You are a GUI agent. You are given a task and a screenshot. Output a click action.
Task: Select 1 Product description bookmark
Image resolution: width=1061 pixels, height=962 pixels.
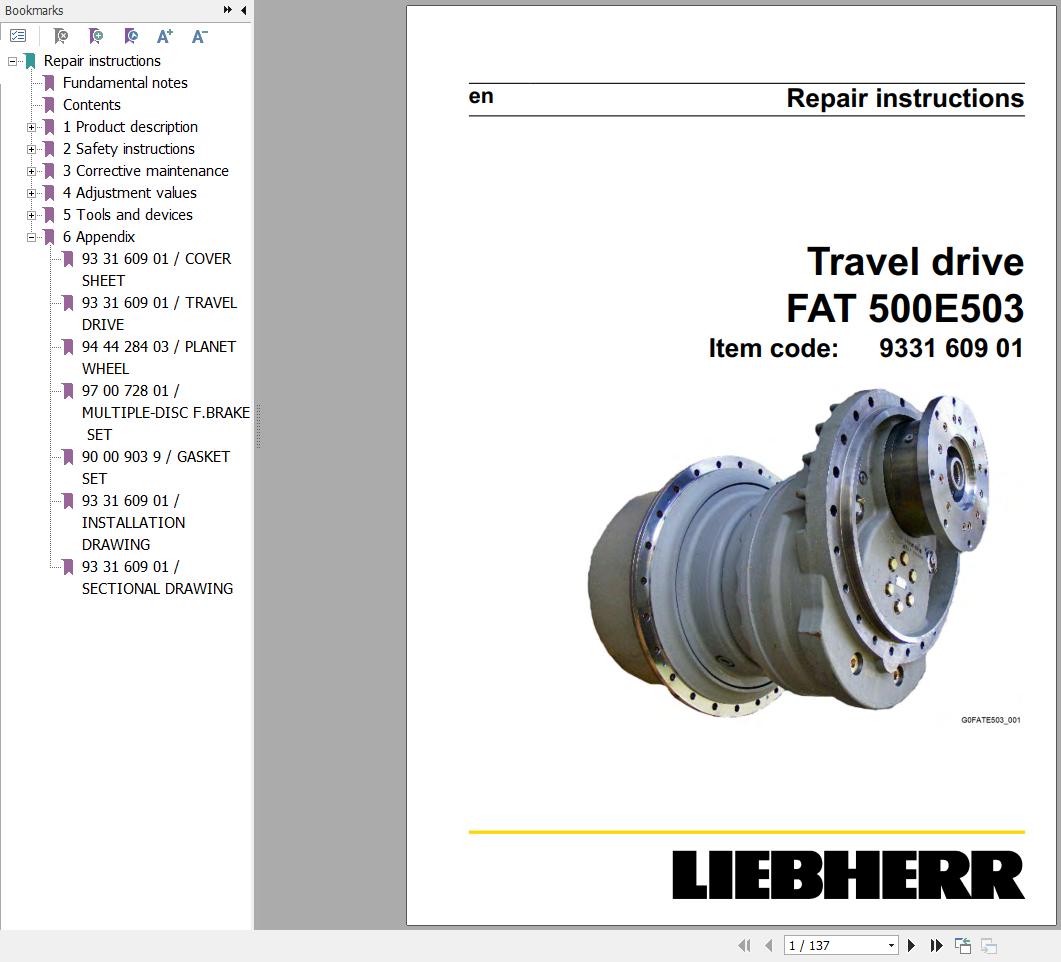pos(130,127)
